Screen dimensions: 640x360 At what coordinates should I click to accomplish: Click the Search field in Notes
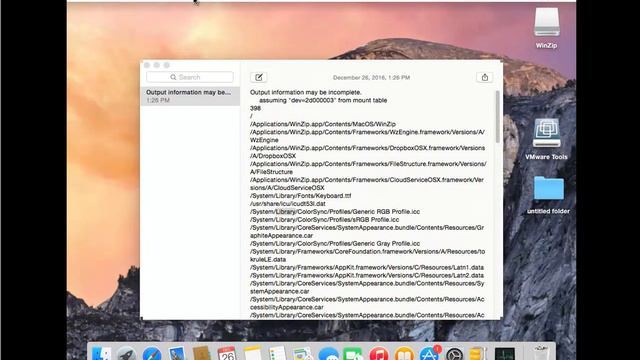[x=190, y=77]
